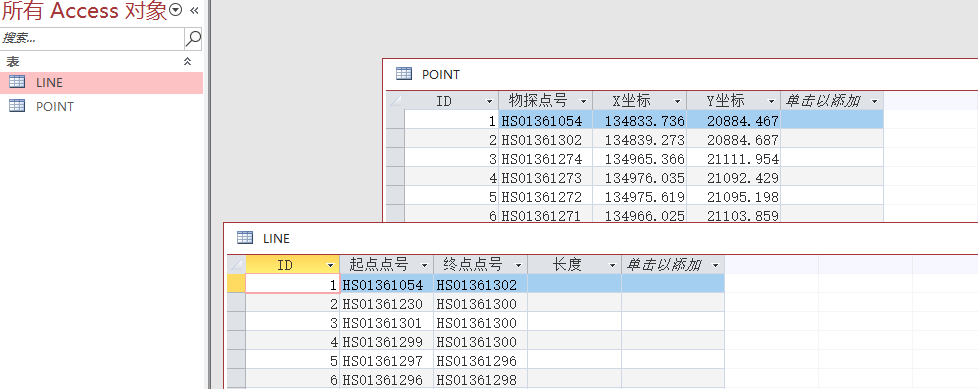Open ID column dropdown in LINE table
Screen dimensions: 978x389
click(x=331, y=265)
